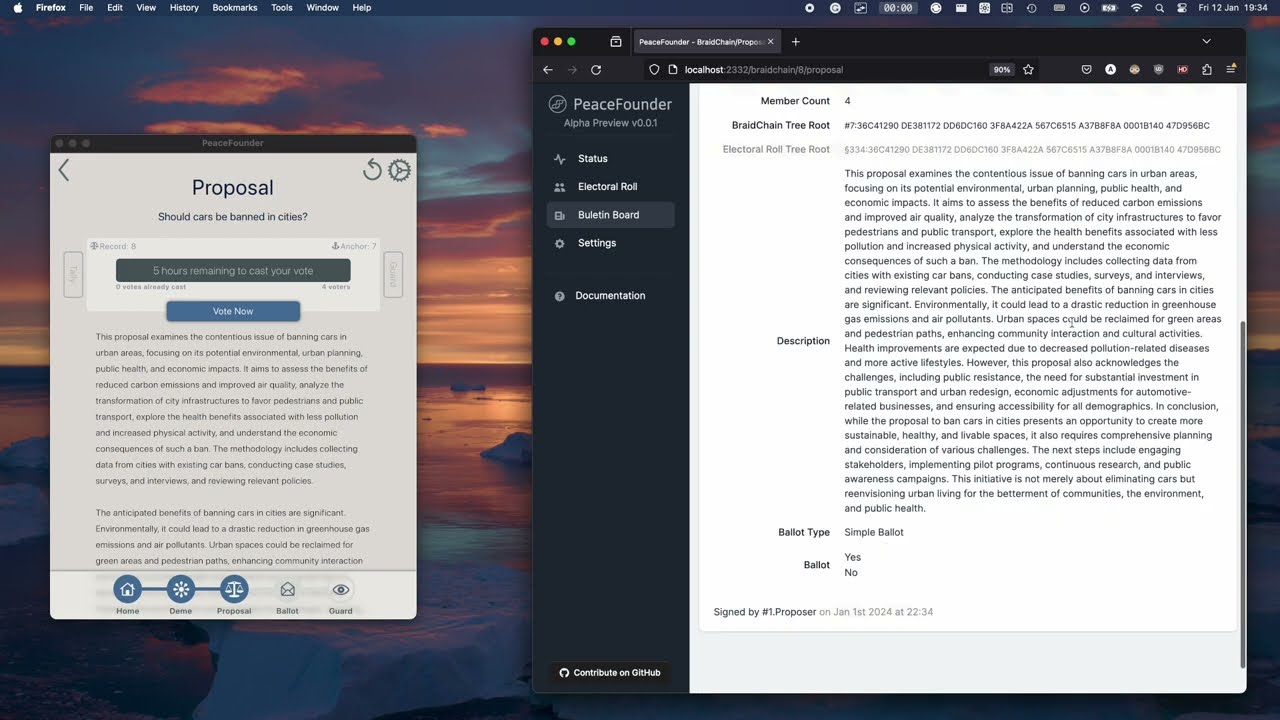Screen dimensions: 1280x720
Task: Open Status in the PeaceFounder sidebar
Action: tap(611, 159)
